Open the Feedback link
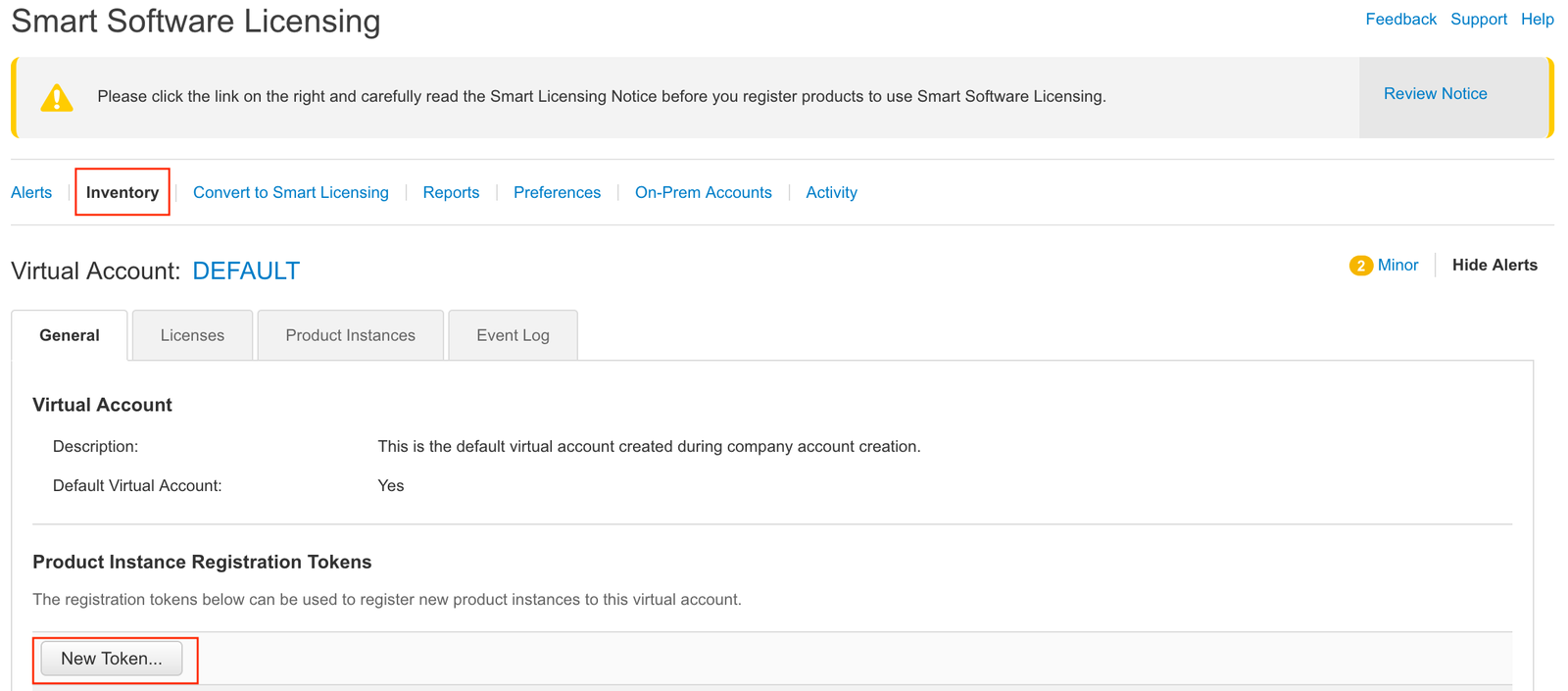The image size is (1568, 691). (x=1400, y=20)
